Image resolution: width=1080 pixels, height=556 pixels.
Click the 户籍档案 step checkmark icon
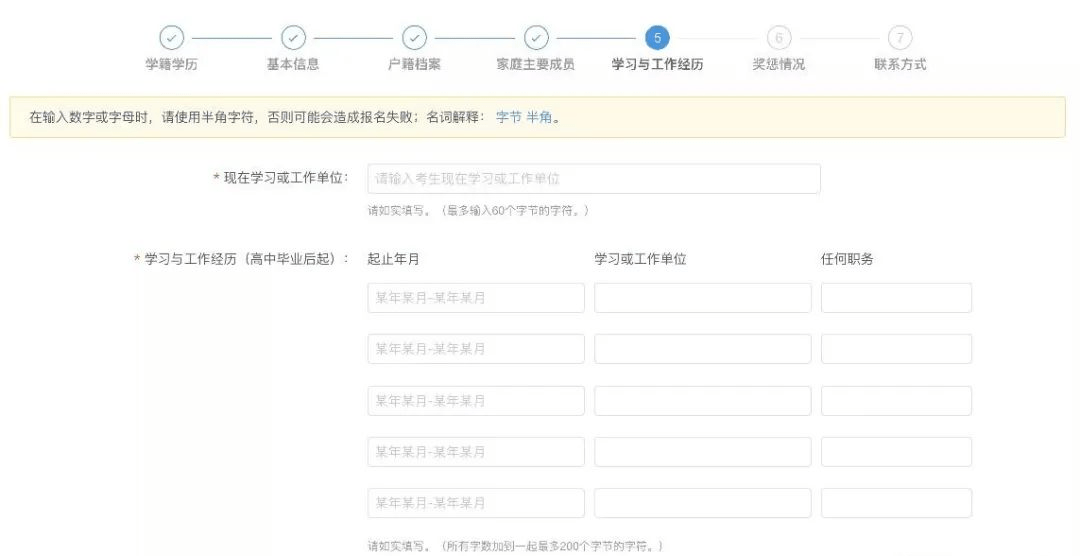(x=414, y=38)
